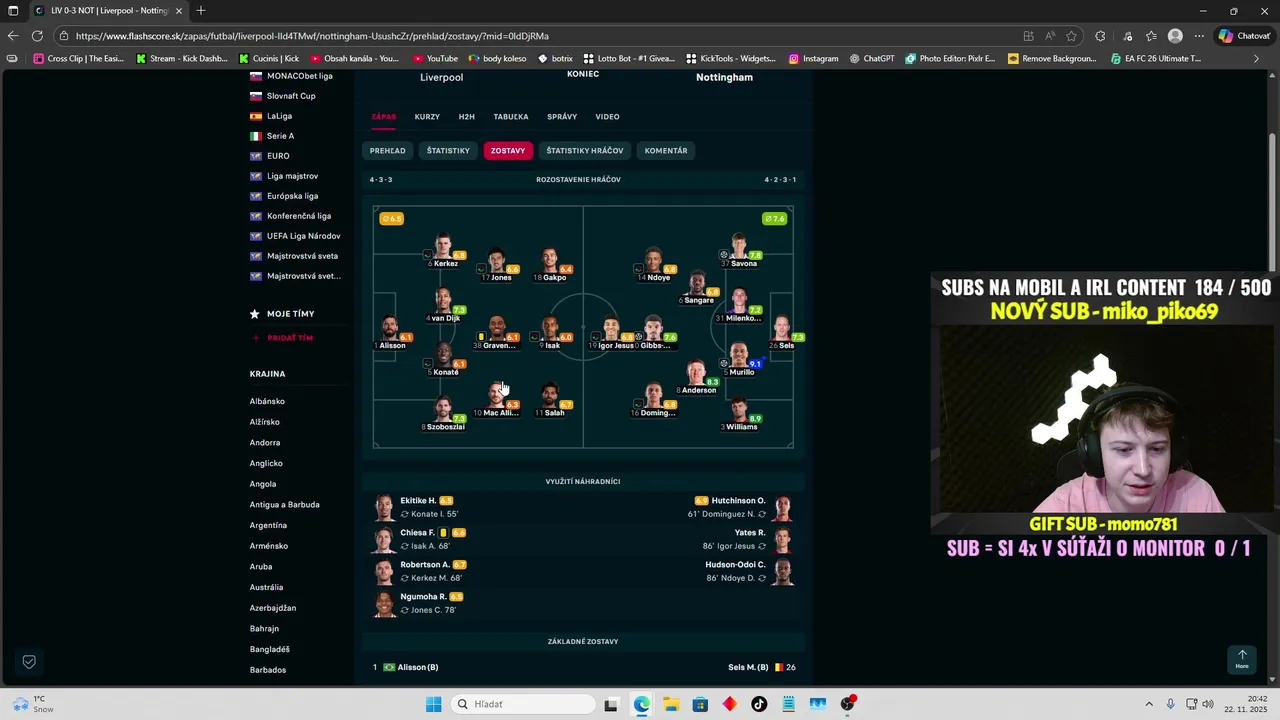Open the SPRÁVY tab

click(562, 117)
